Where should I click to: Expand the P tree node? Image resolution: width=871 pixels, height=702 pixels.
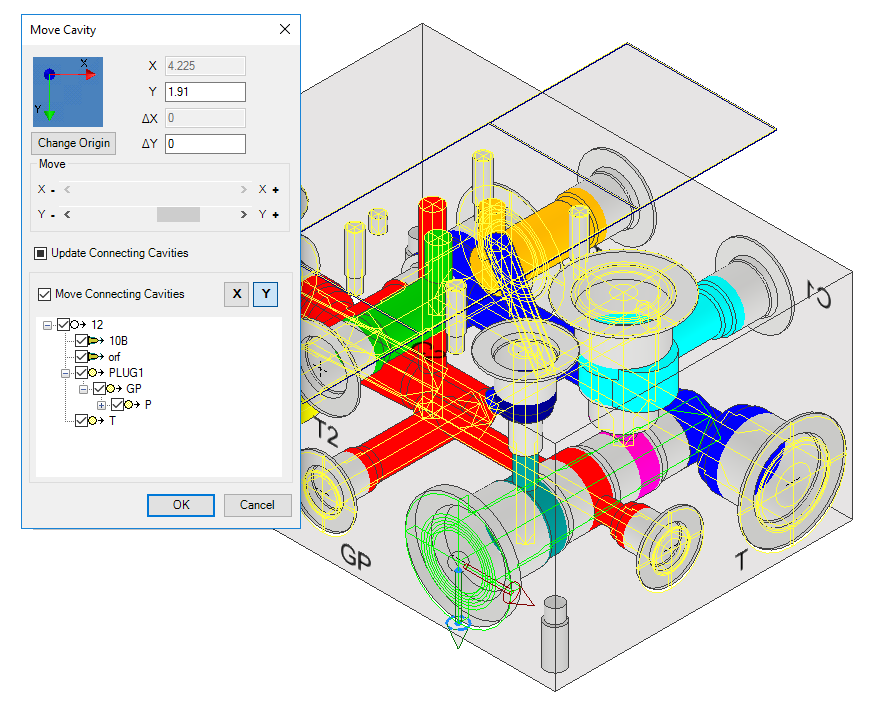102,405
